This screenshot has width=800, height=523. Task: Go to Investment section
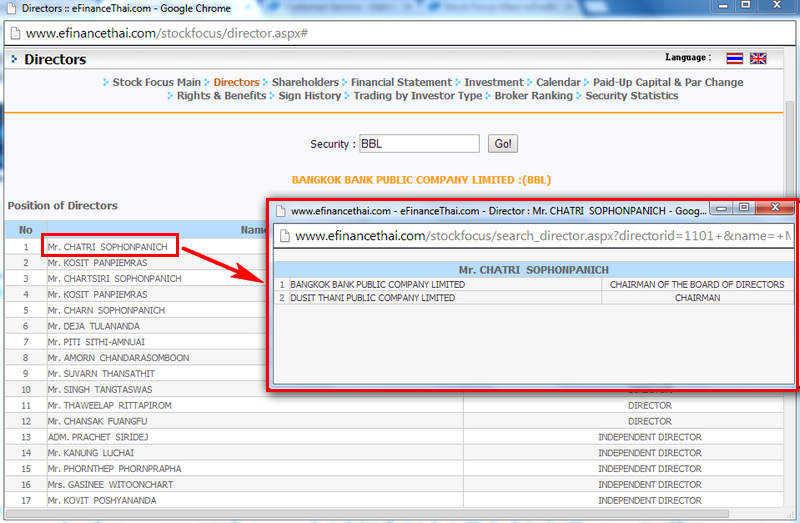click(x=494, y=82)
